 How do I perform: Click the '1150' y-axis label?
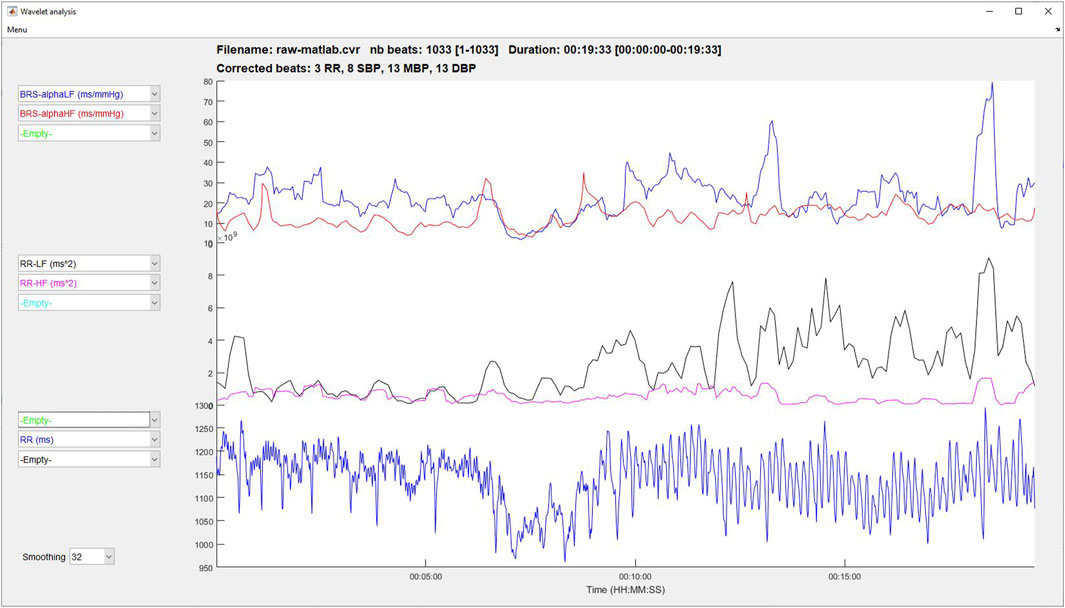[204, 475]
